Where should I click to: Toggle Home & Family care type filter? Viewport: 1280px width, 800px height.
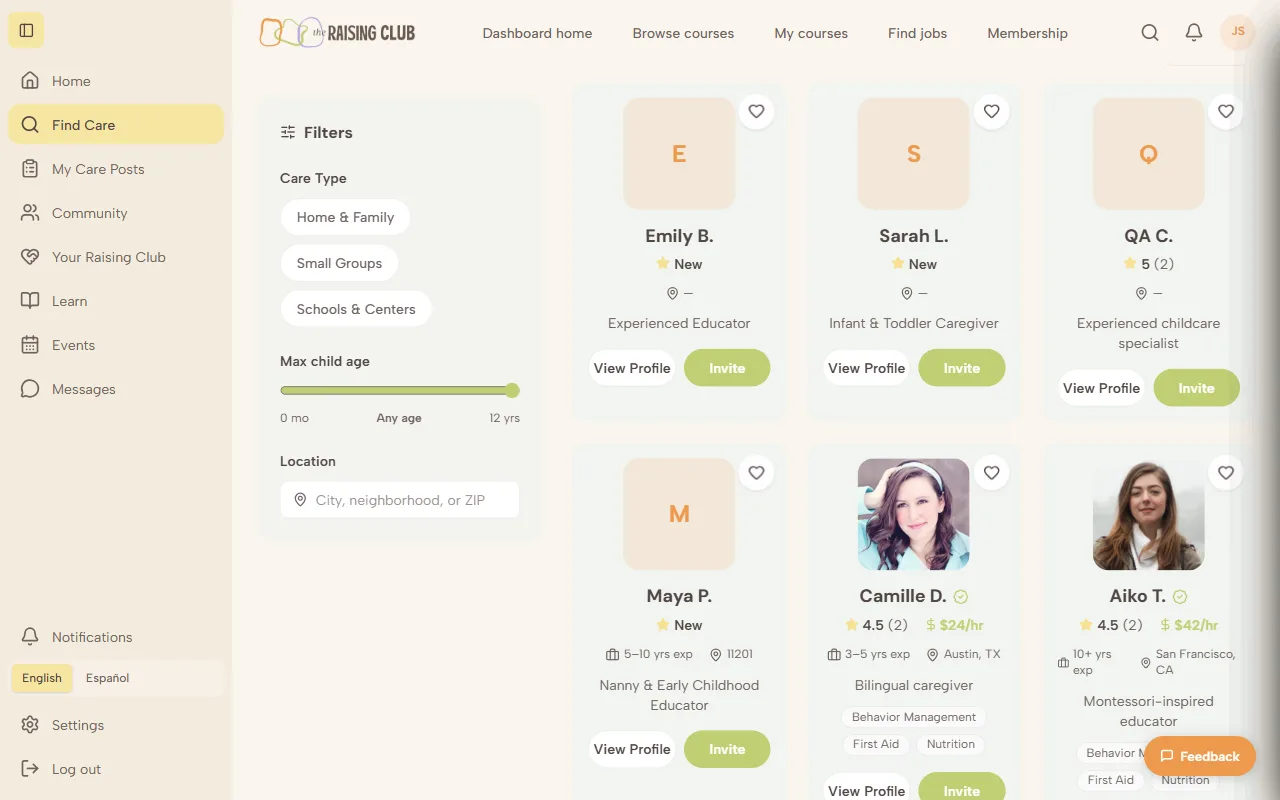pos(345,217)
